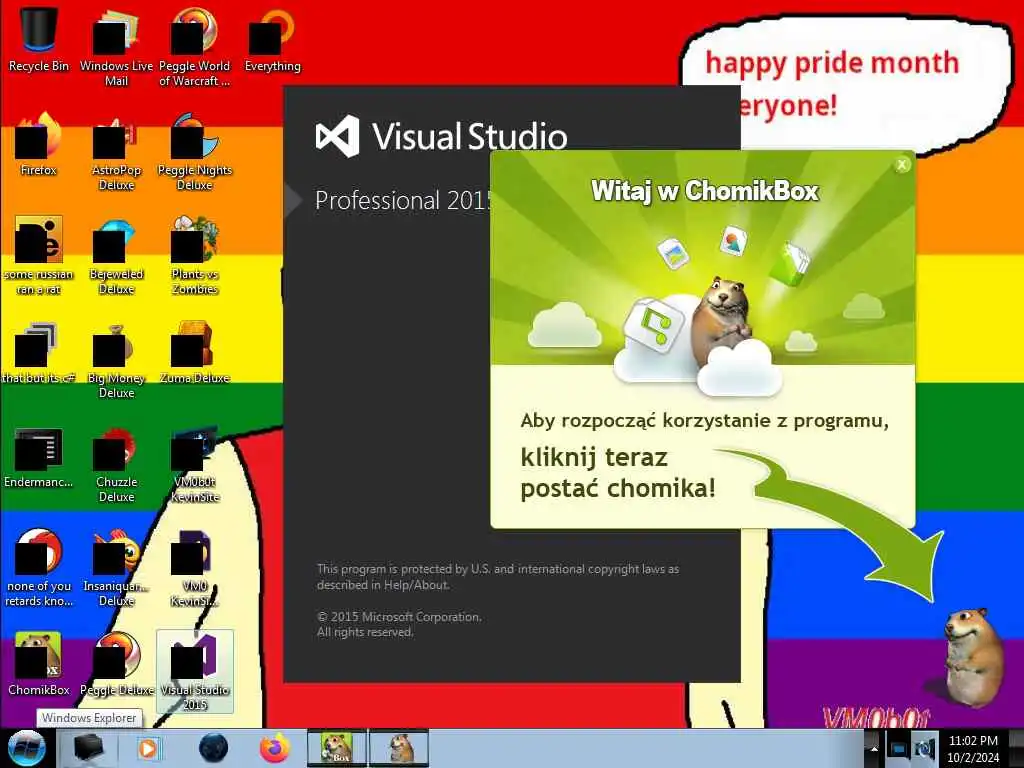
Task: Open the 'that but its c#' desktop icon
Action: pyautogui.click(x=39, y=353)
